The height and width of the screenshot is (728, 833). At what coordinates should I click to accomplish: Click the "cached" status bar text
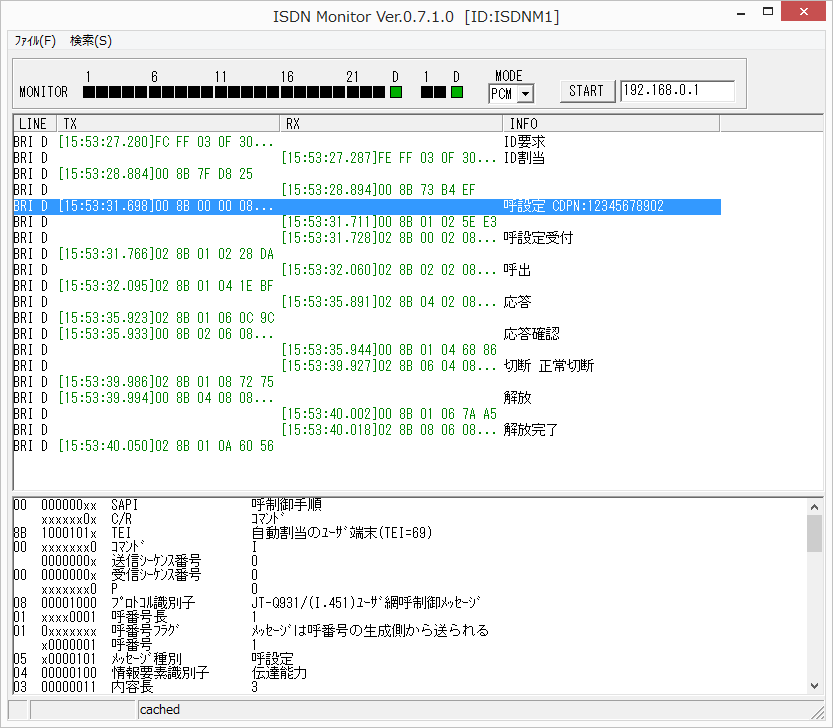click(160, 709)
